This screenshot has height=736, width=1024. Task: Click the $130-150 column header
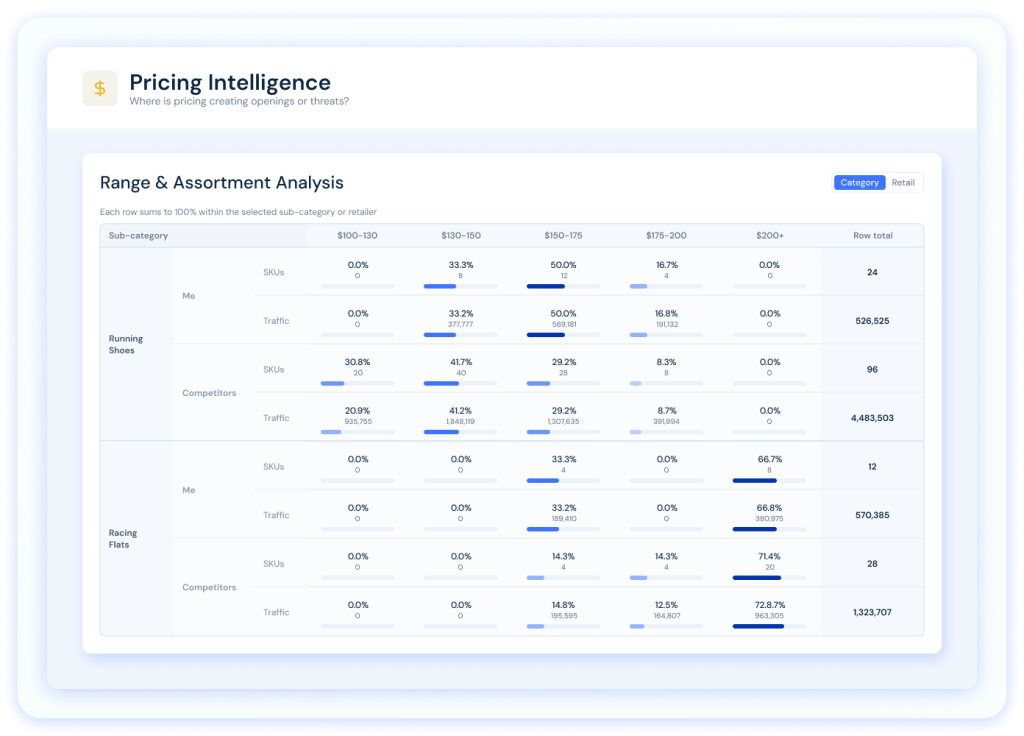point(461,236)
